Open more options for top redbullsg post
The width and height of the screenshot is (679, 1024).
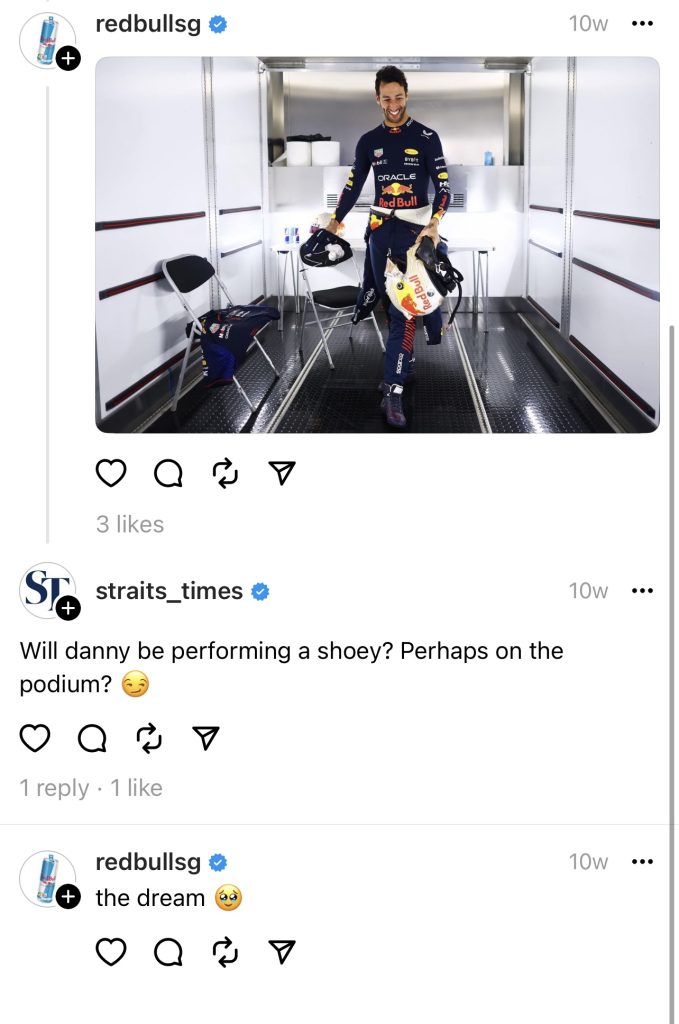642,24
